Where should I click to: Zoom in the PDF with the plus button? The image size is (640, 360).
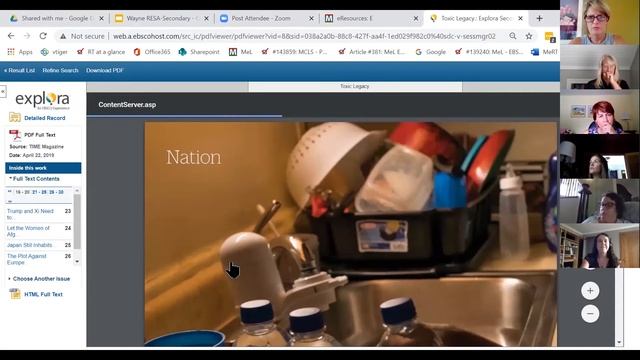(x=590, y=291)
